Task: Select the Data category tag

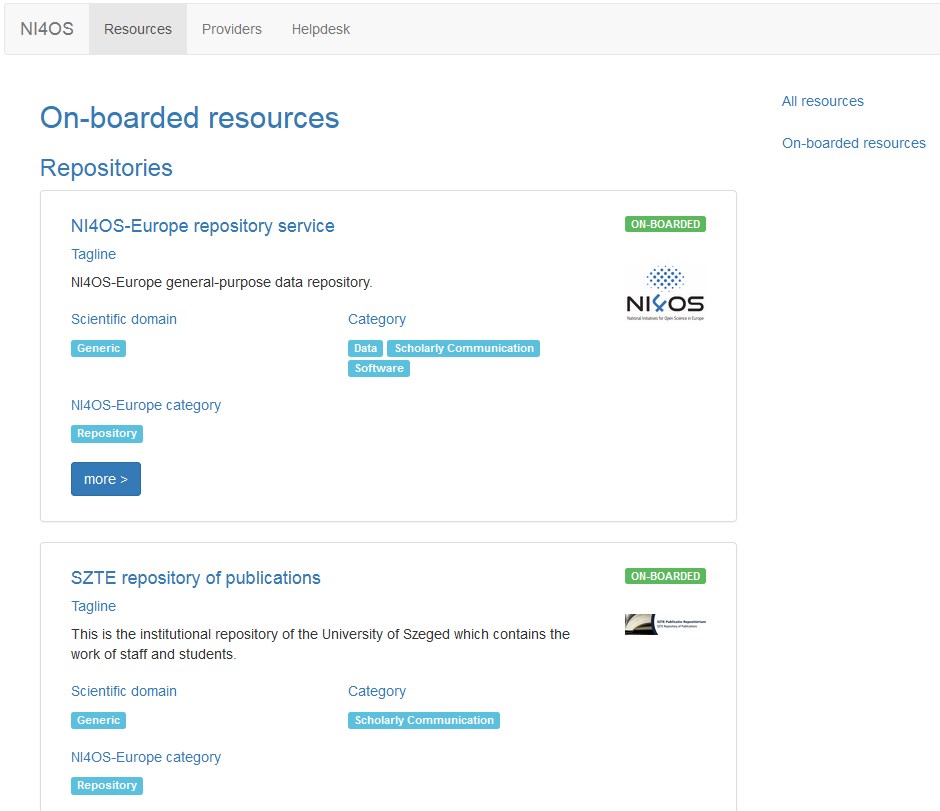Action: [x=365, y=348]
